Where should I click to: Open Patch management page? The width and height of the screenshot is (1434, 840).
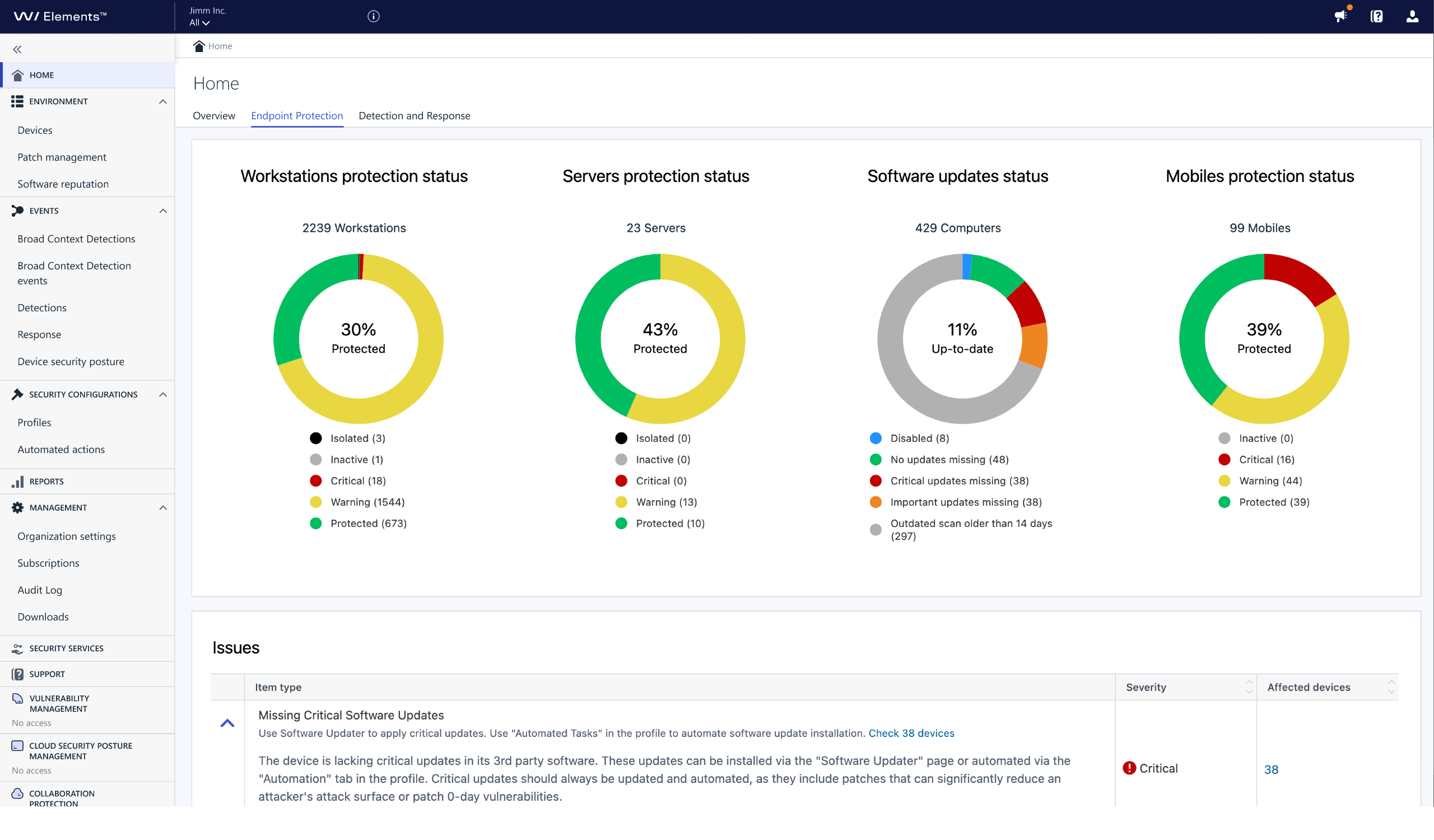[x=62, y=157]
